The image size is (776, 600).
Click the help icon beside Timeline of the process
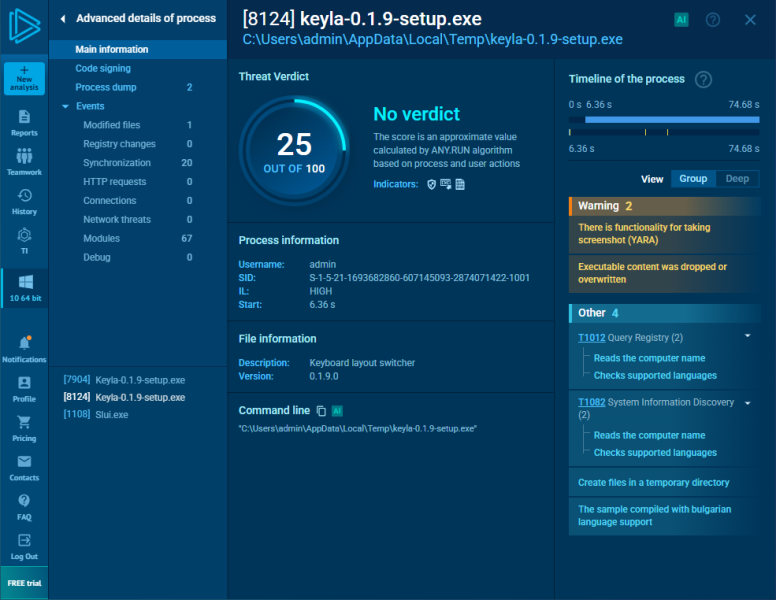point(703,80)
